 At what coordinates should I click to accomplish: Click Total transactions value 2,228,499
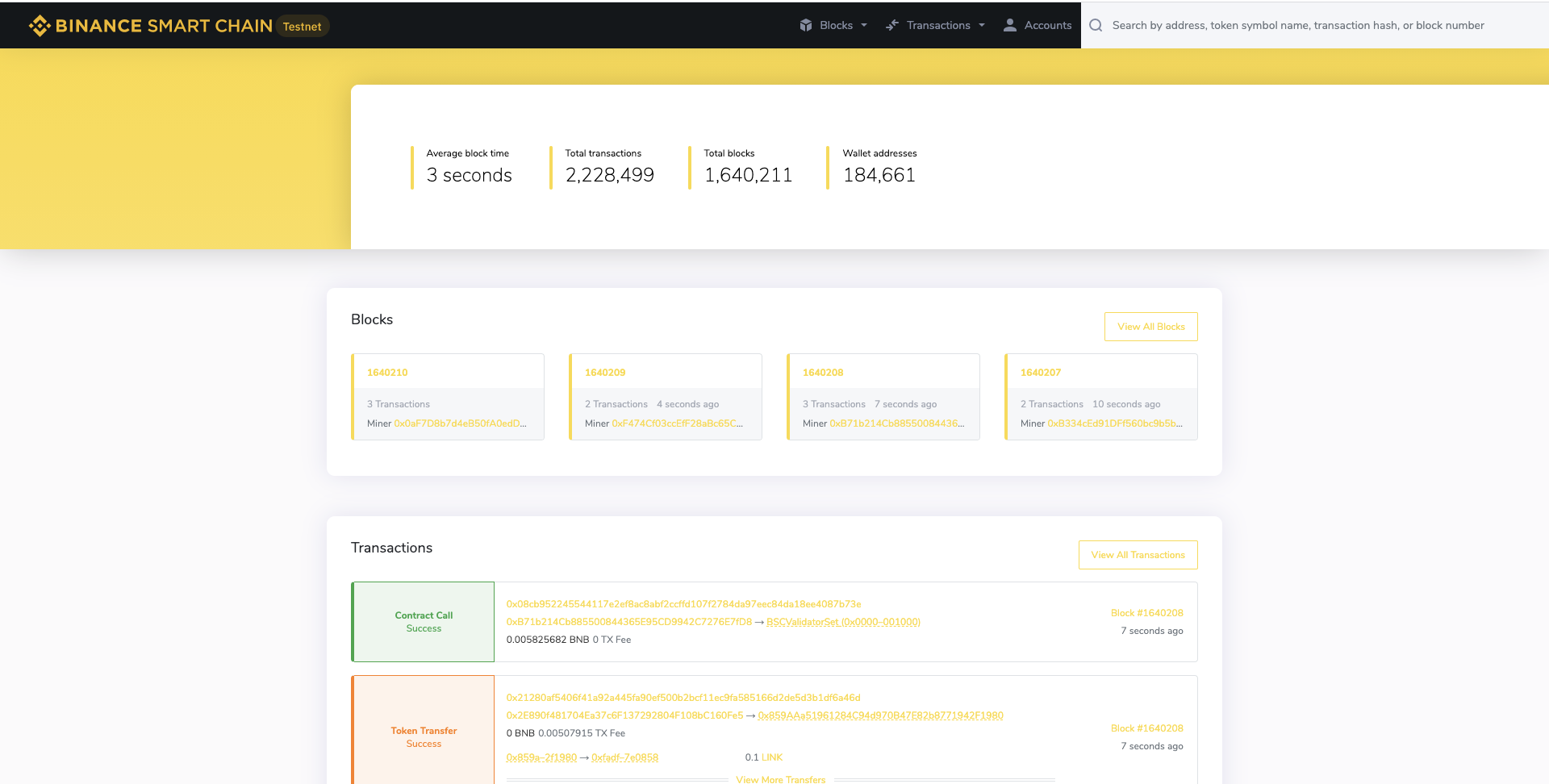(x=609, y=175)
